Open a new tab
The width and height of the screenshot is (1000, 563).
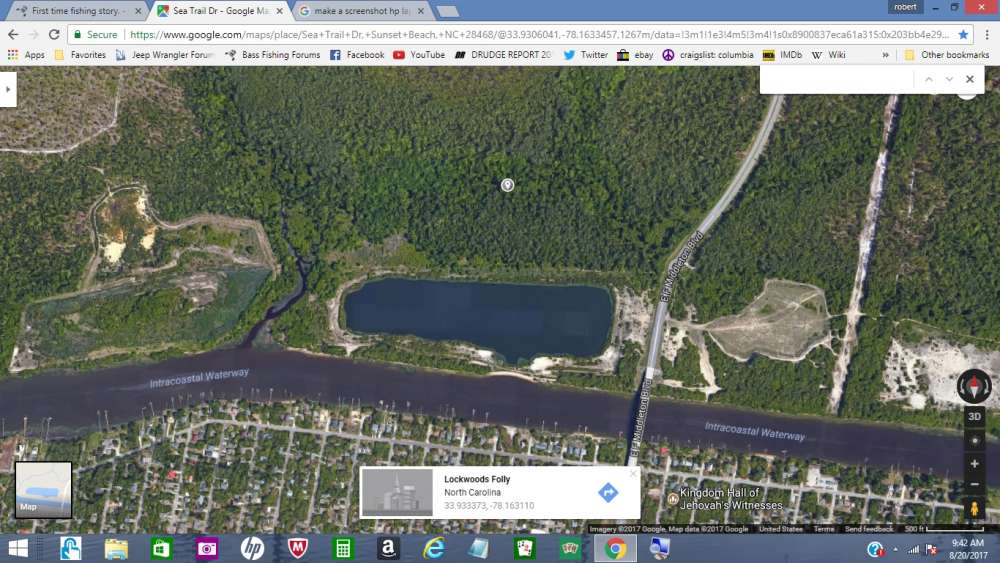pyautogui.click(x=448, y=11)
